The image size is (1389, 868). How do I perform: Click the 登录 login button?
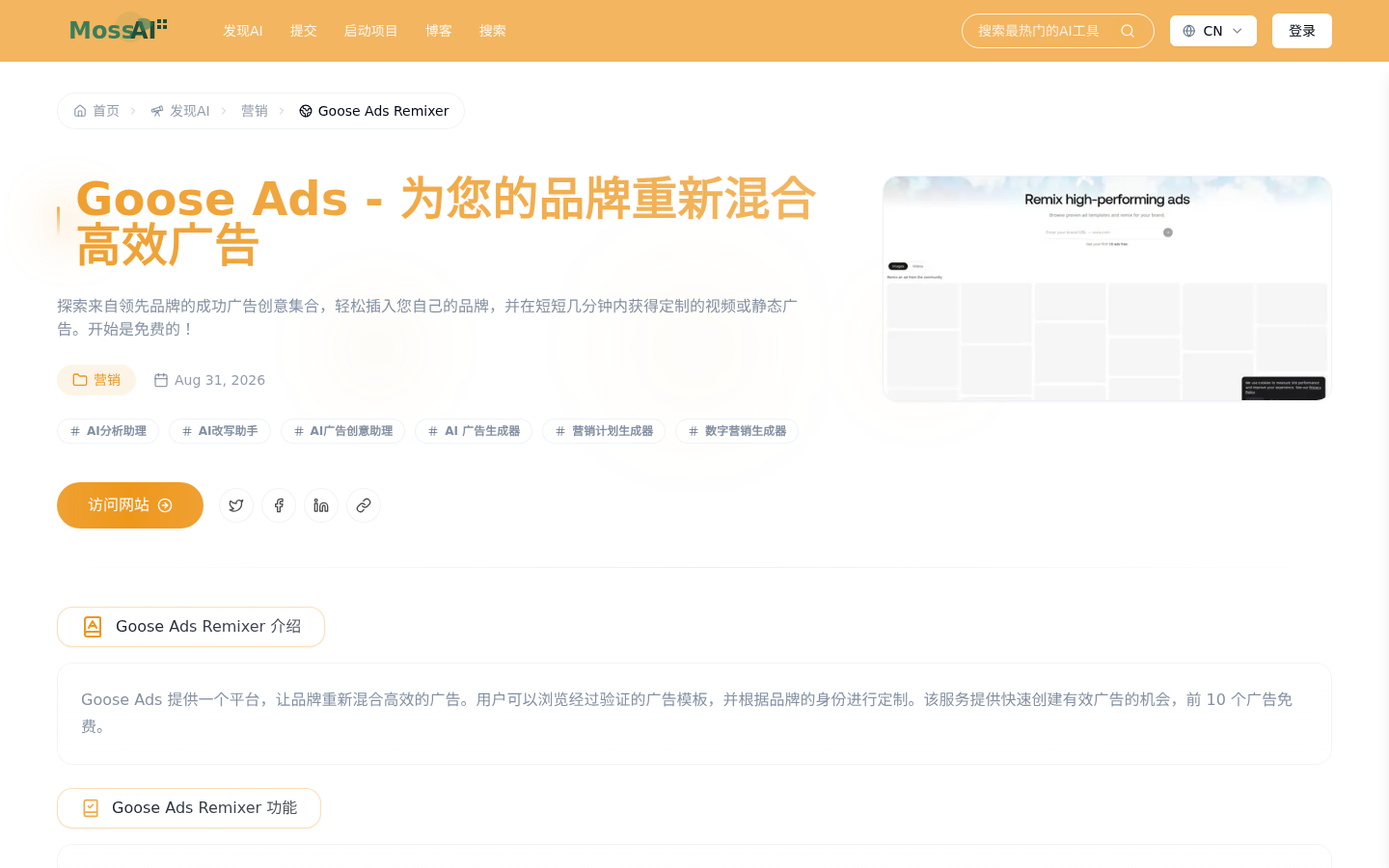(x=1302, y=31)
